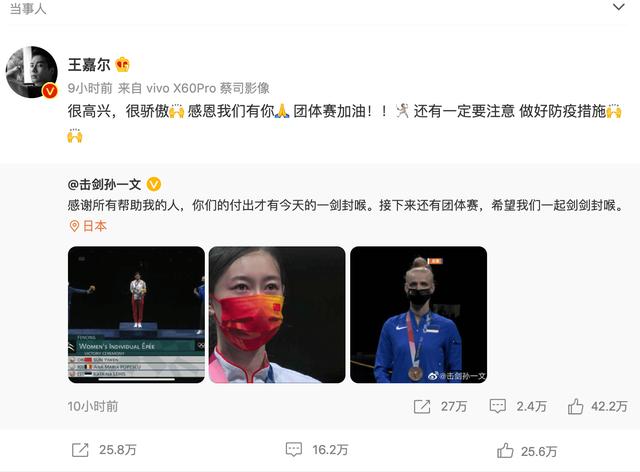Open the red mask close-up photo

277,314
